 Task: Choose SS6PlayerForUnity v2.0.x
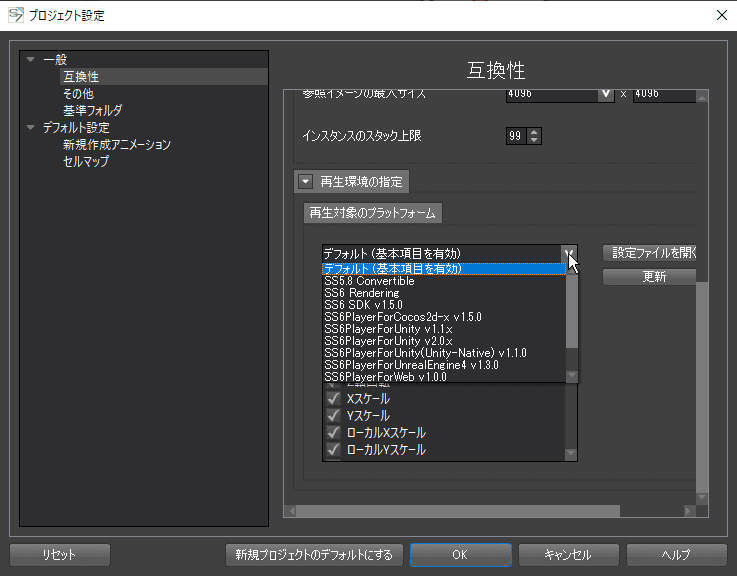[444, 341]
